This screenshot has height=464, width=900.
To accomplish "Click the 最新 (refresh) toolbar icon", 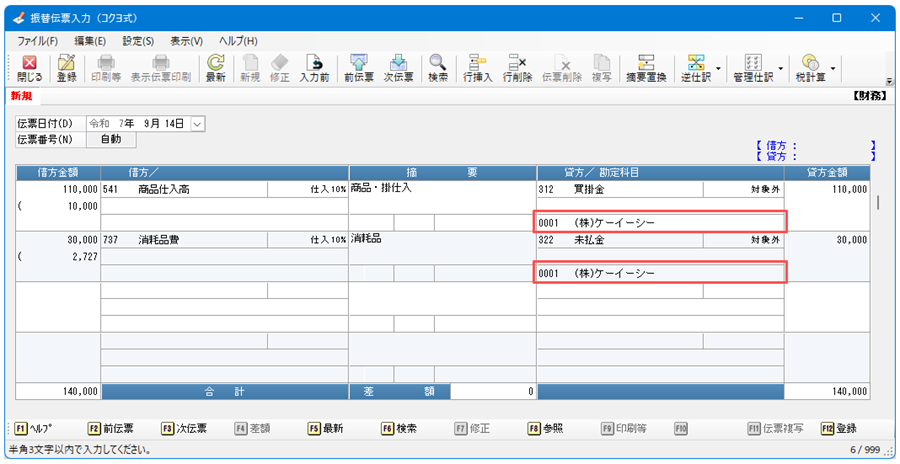I will [x=215, y=68].
